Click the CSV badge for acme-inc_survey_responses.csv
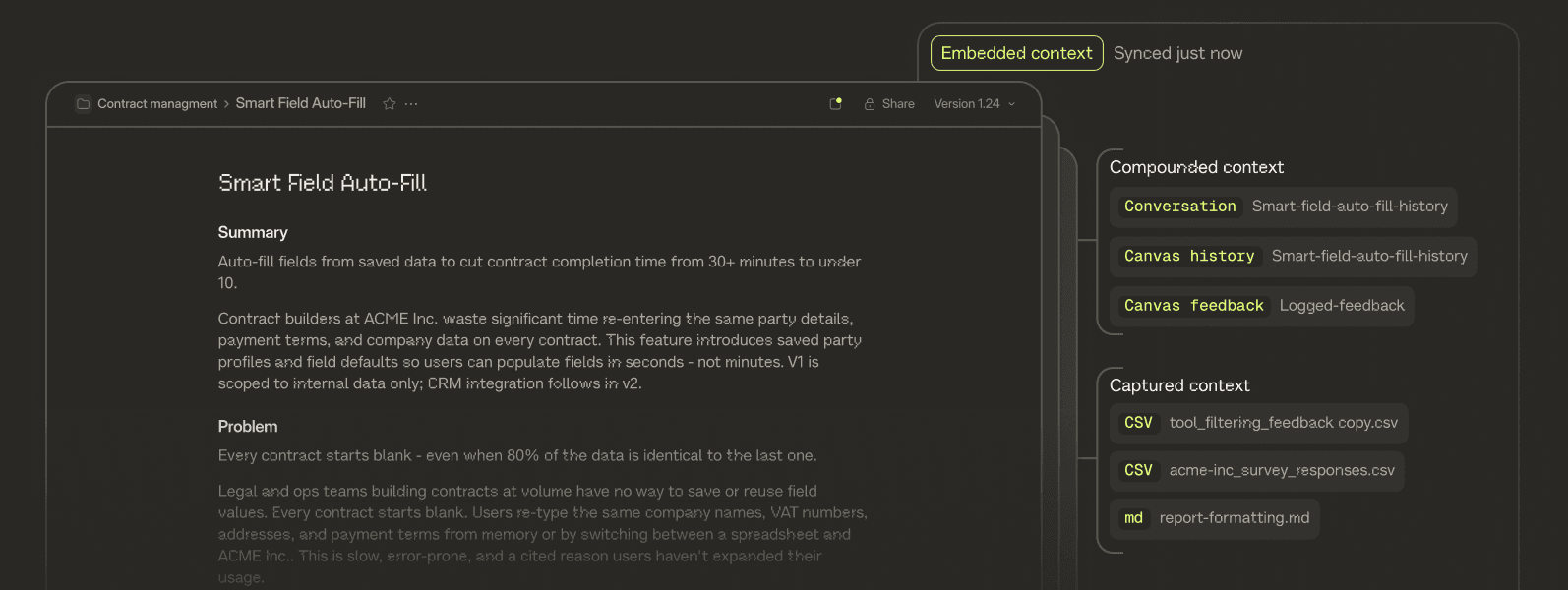 coord(1138,471)
